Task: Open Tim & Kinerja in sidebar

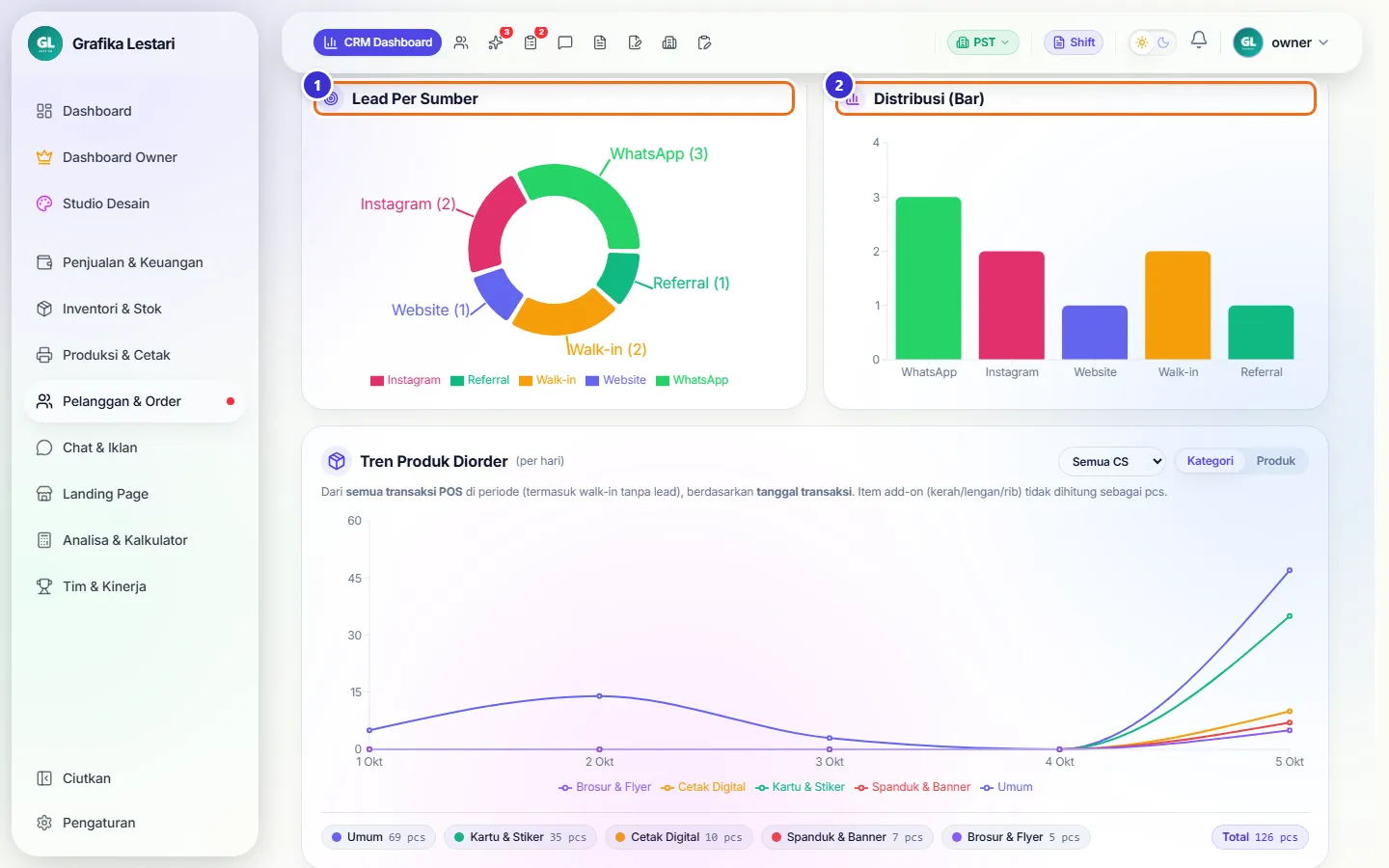Action: (135, 586)
